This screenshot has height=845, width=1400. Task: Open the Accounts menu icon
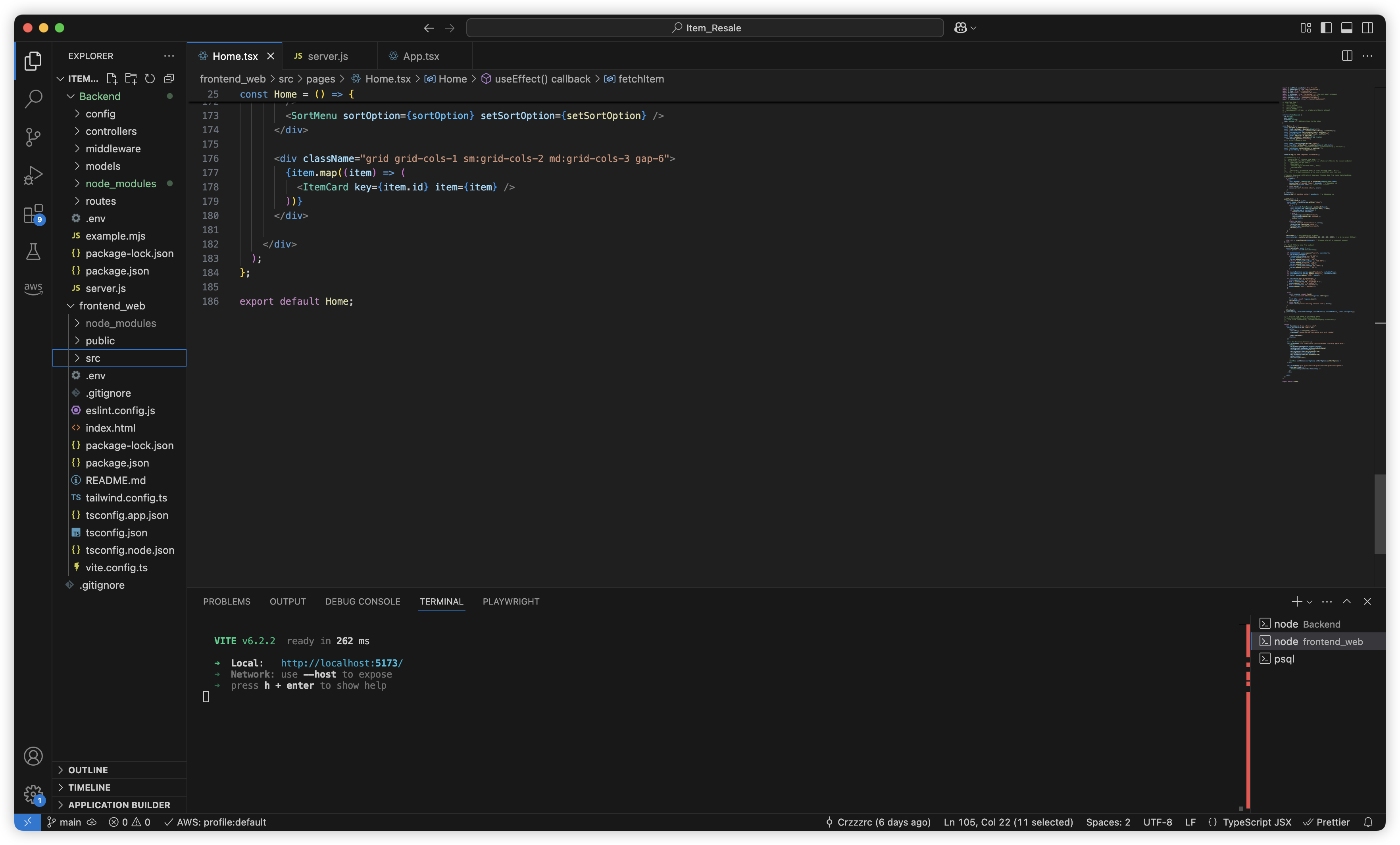coord(33,756)
